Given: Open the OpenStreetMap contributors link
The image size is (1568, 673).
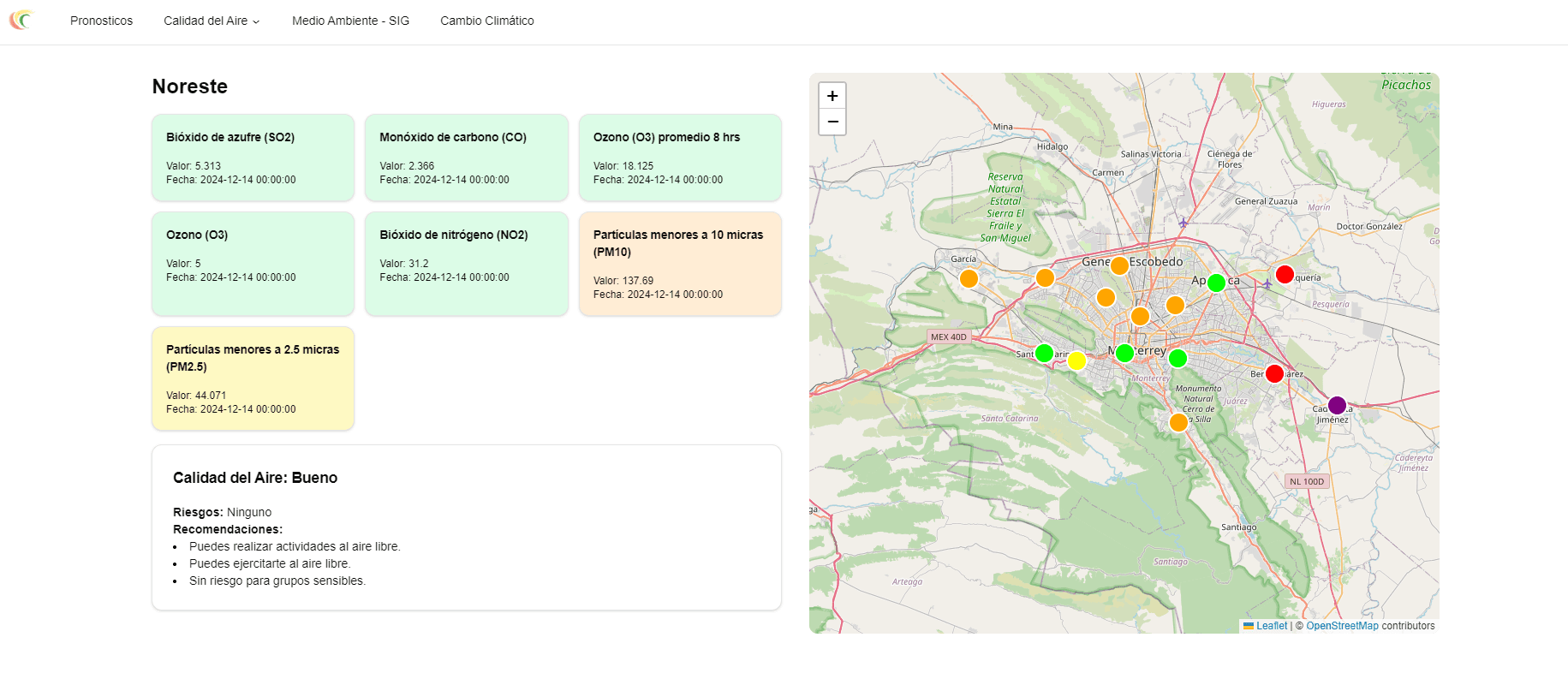Looking at the screenshot, I should click(x=1342, y=626).
